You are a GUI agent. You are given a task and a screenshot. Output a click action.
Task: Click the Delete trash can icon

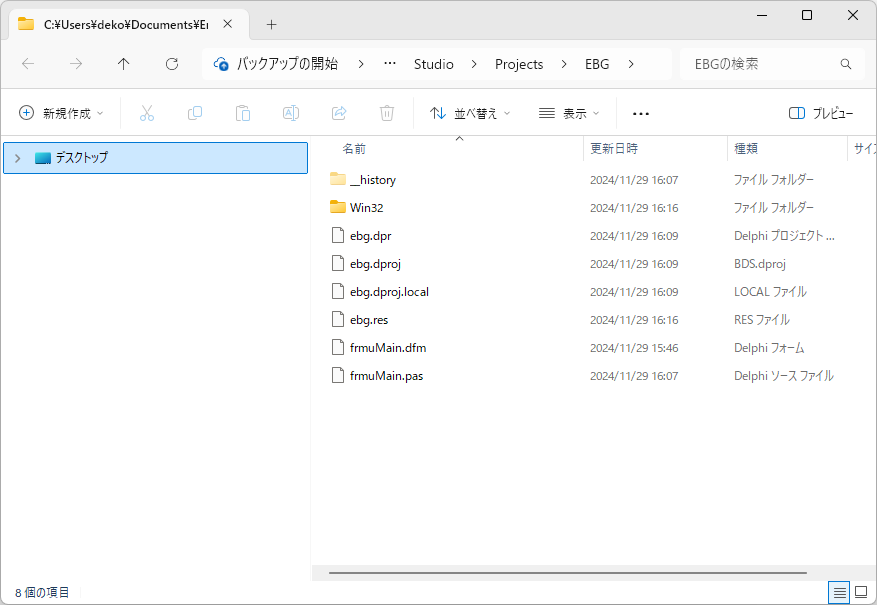pyautogui.click(x=387, y=114)
